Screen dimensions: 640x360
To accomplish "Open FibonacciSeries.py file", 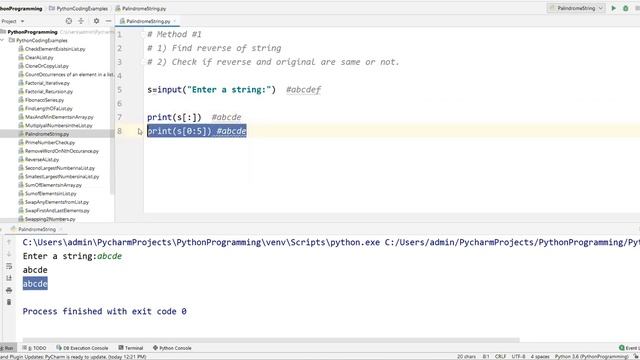I will [x=44, y=100].
